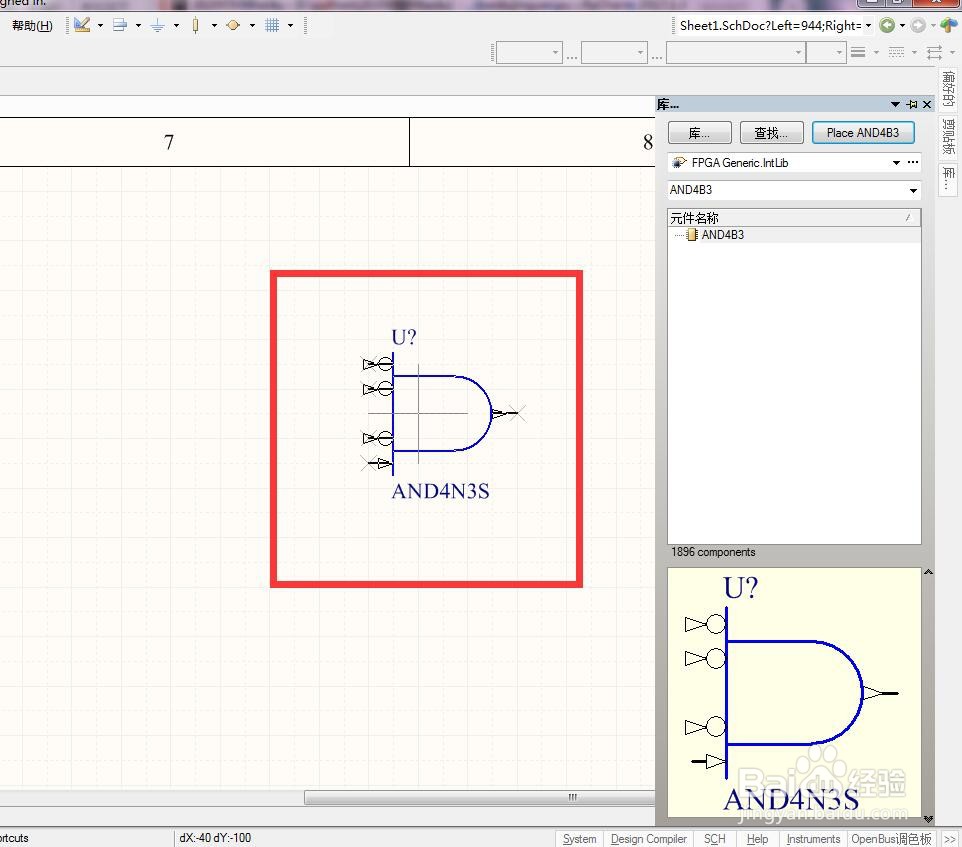Click the dX:-40 dY:-100 coordinates readout
Image resolution: width=962 pixels, height=847 pixels.
[215, 838]
